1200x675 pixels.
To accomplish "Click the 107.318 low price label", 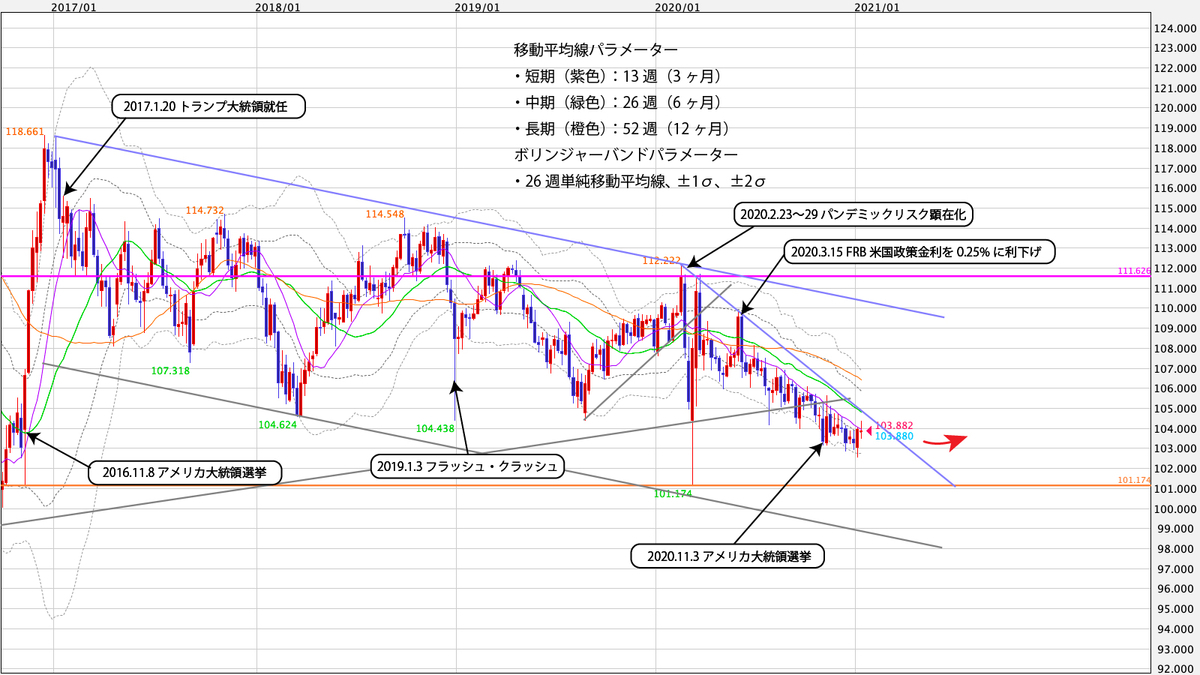I will [x=171, y=370].
